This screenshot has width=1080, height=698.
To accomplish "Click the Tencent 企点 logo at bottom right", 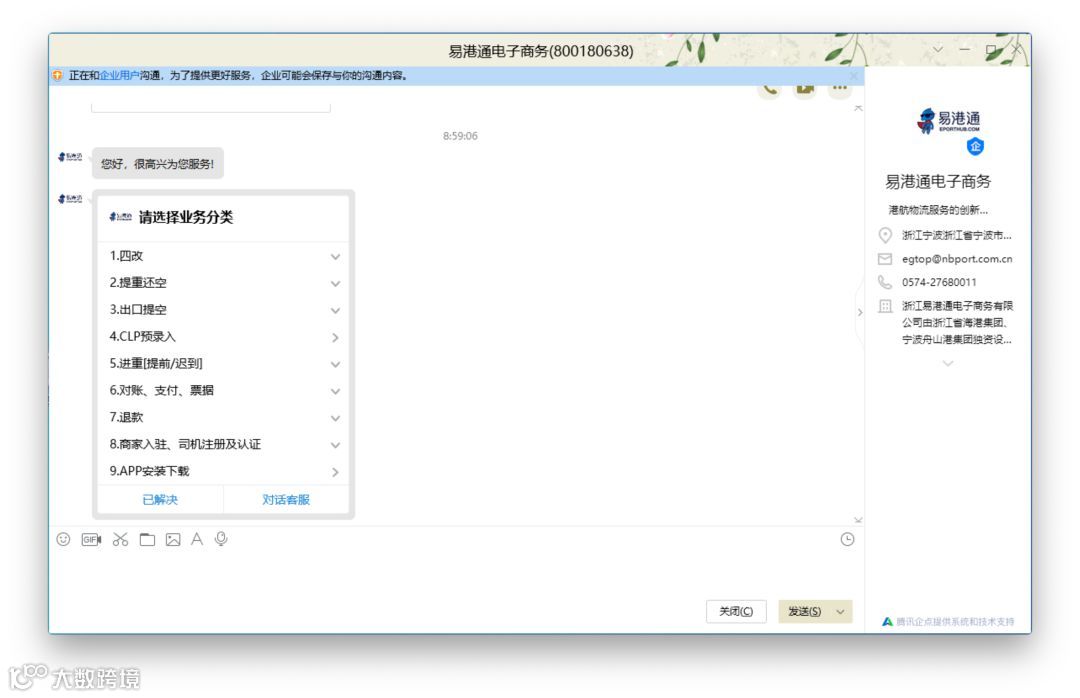I will [887, 622].
